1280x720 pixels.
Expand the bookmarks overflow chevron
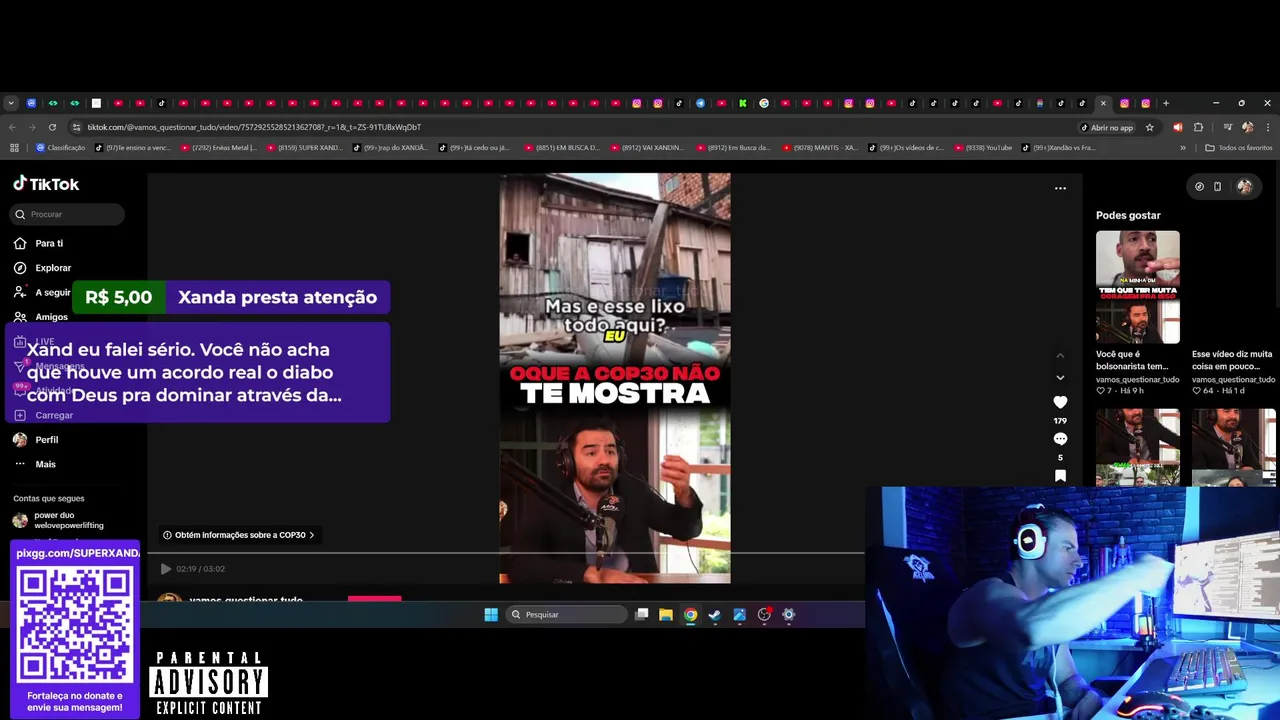click(1183, 148)
